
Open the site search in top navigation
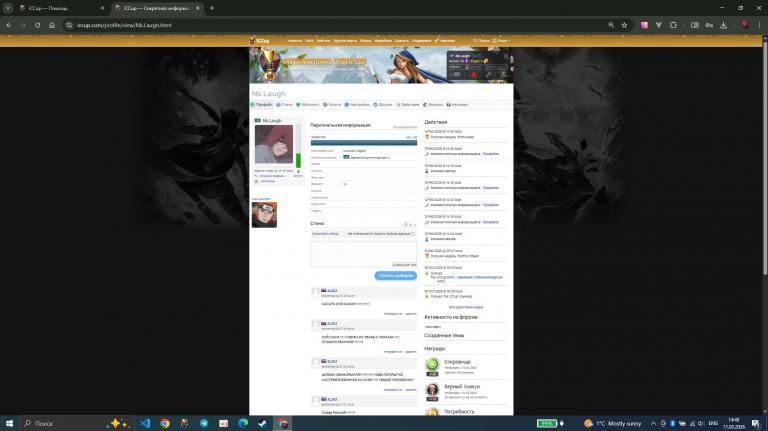[481, 41]
